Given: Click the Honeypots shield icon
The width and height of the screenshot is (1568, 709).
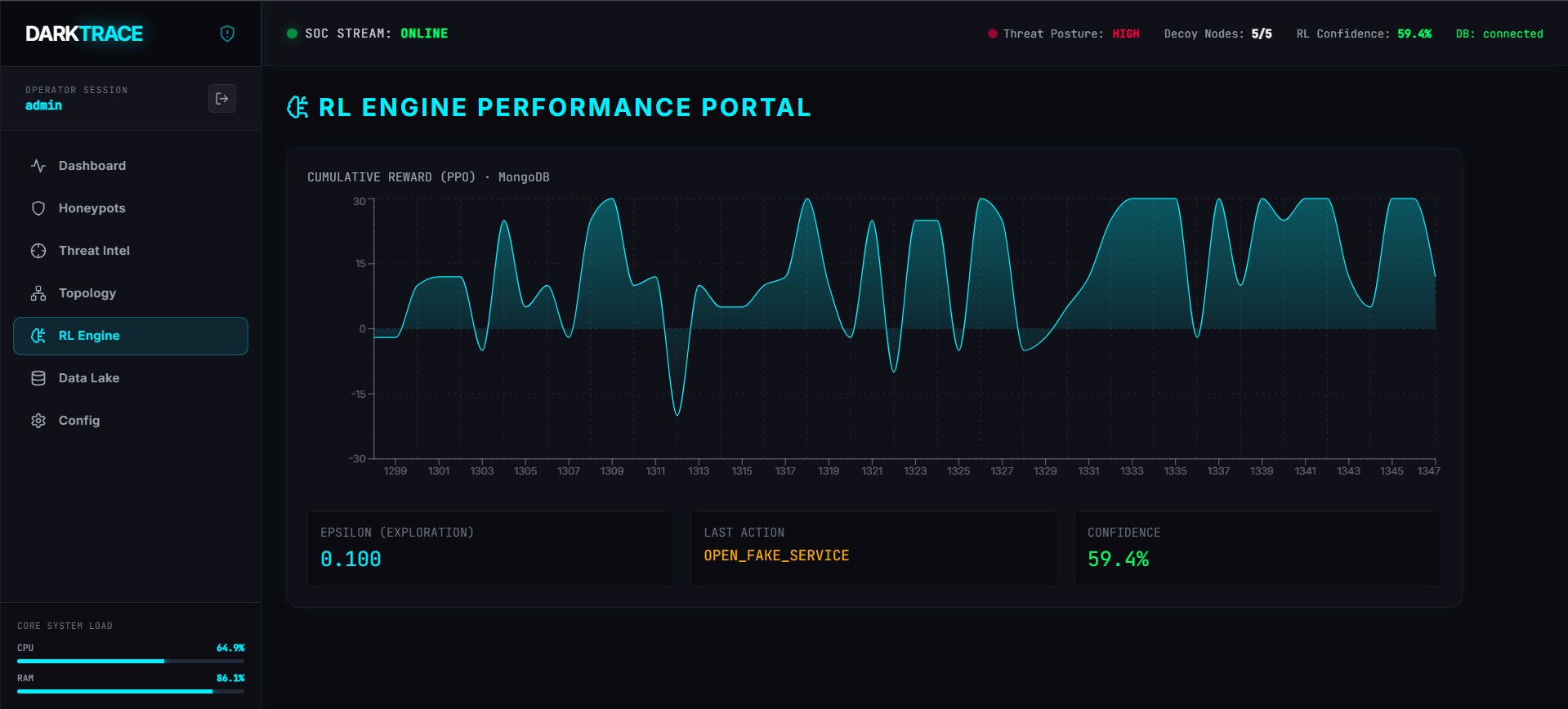Looking at the screenshot, I should (38, 208).
